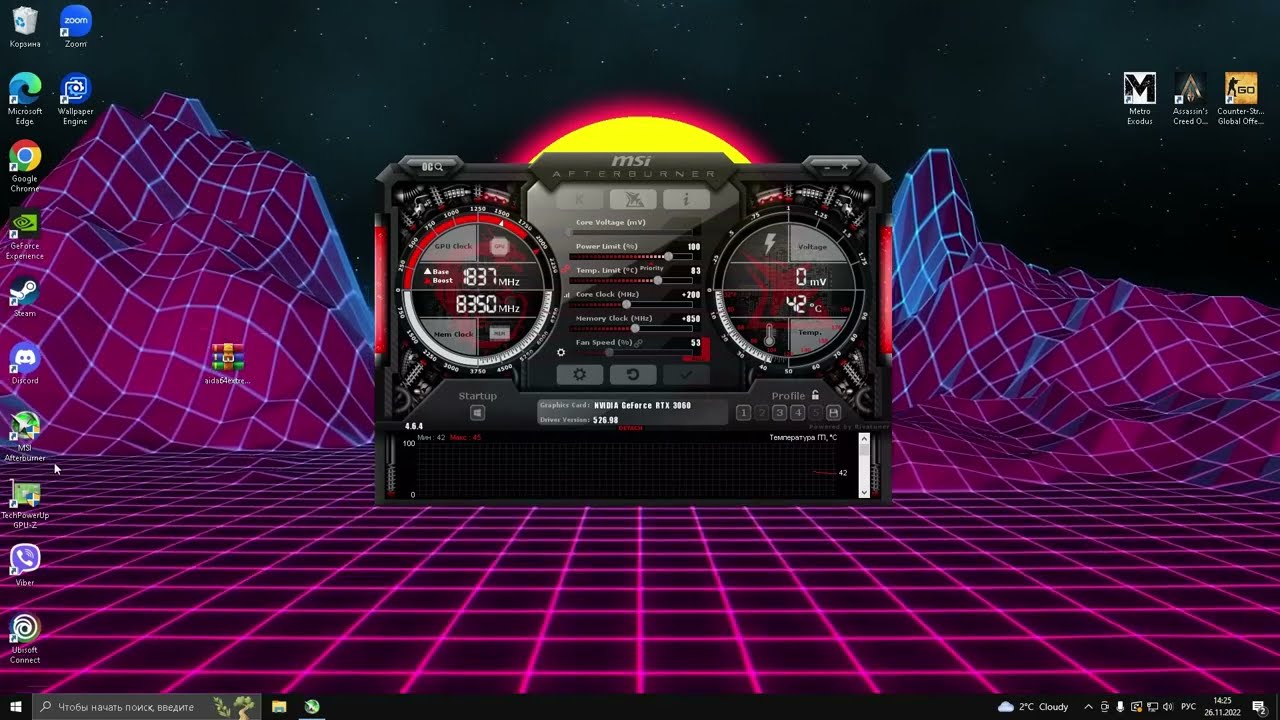Open the GeForce Experience desktop icon
The image size is (1280, 720).
pyautogui.click(x=25, y=234)
